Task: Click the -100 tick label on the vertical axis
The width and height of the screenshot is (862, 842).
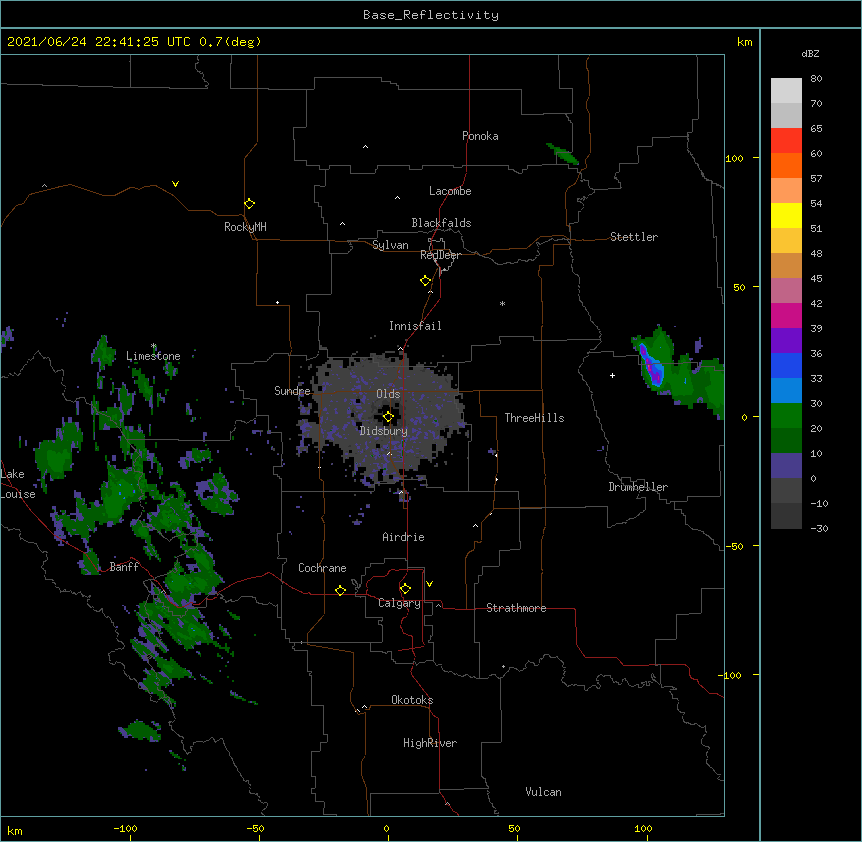Action: [730, 675]
